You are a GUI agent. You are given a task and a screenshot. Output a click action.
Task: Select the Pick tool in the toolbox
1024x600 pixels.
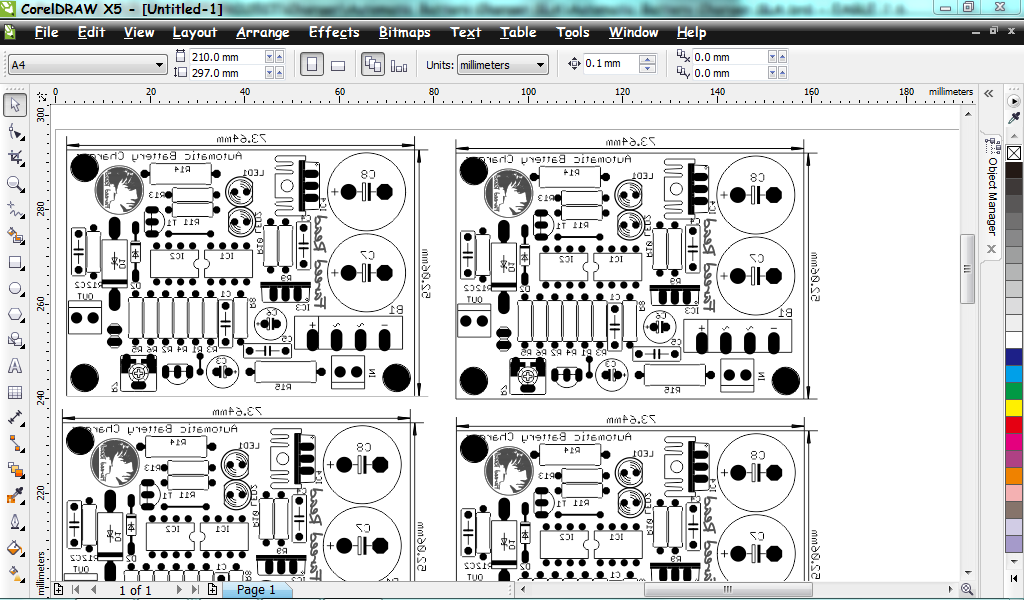[x=15, y=105]
